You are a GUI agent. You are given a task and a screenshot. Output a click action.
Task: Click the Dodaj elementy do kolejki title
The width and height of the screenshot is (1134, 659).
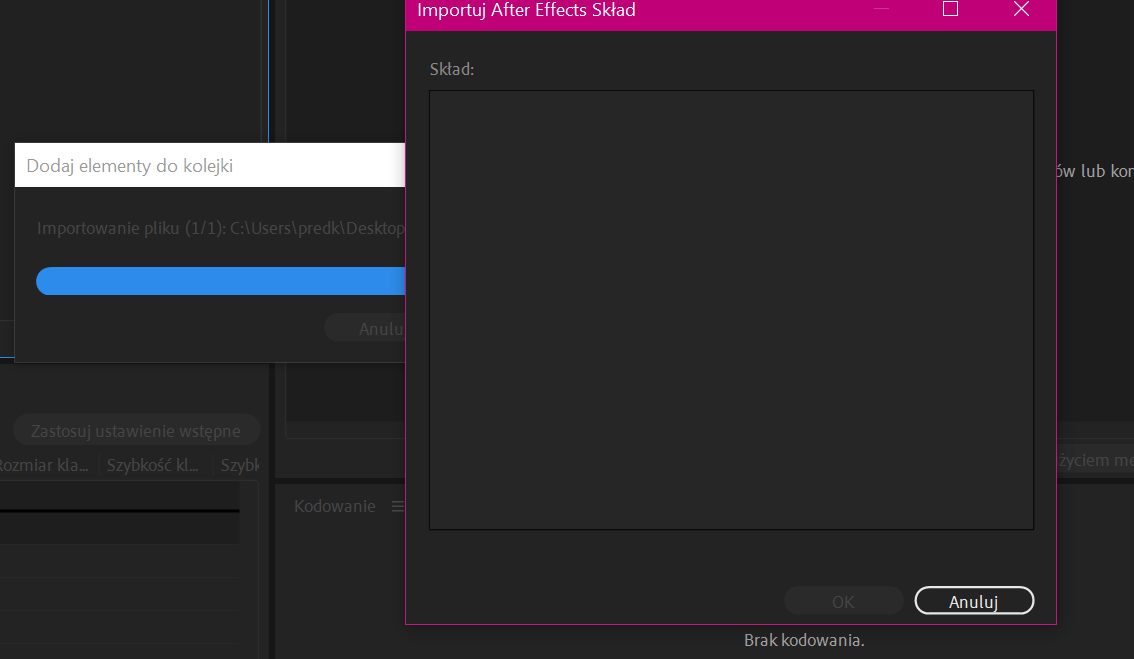point(130,164)
